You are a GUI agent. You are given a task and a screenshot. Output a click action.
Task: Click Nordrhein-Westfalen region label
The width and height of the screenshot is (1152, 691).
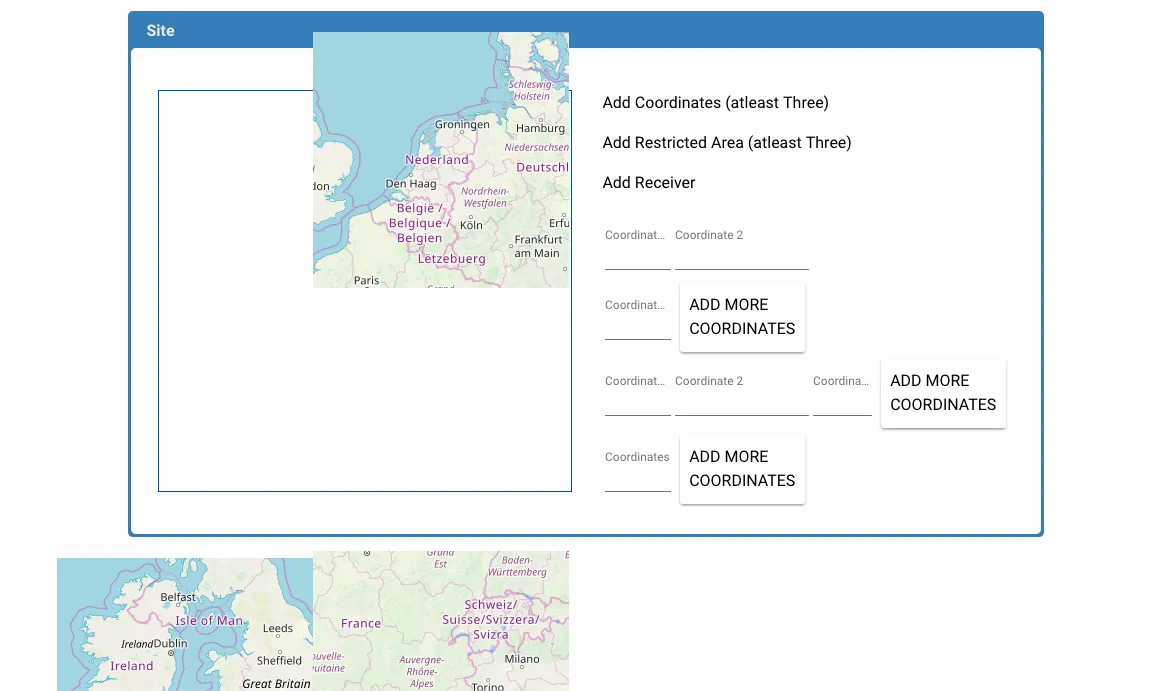(x=485, y=197)
